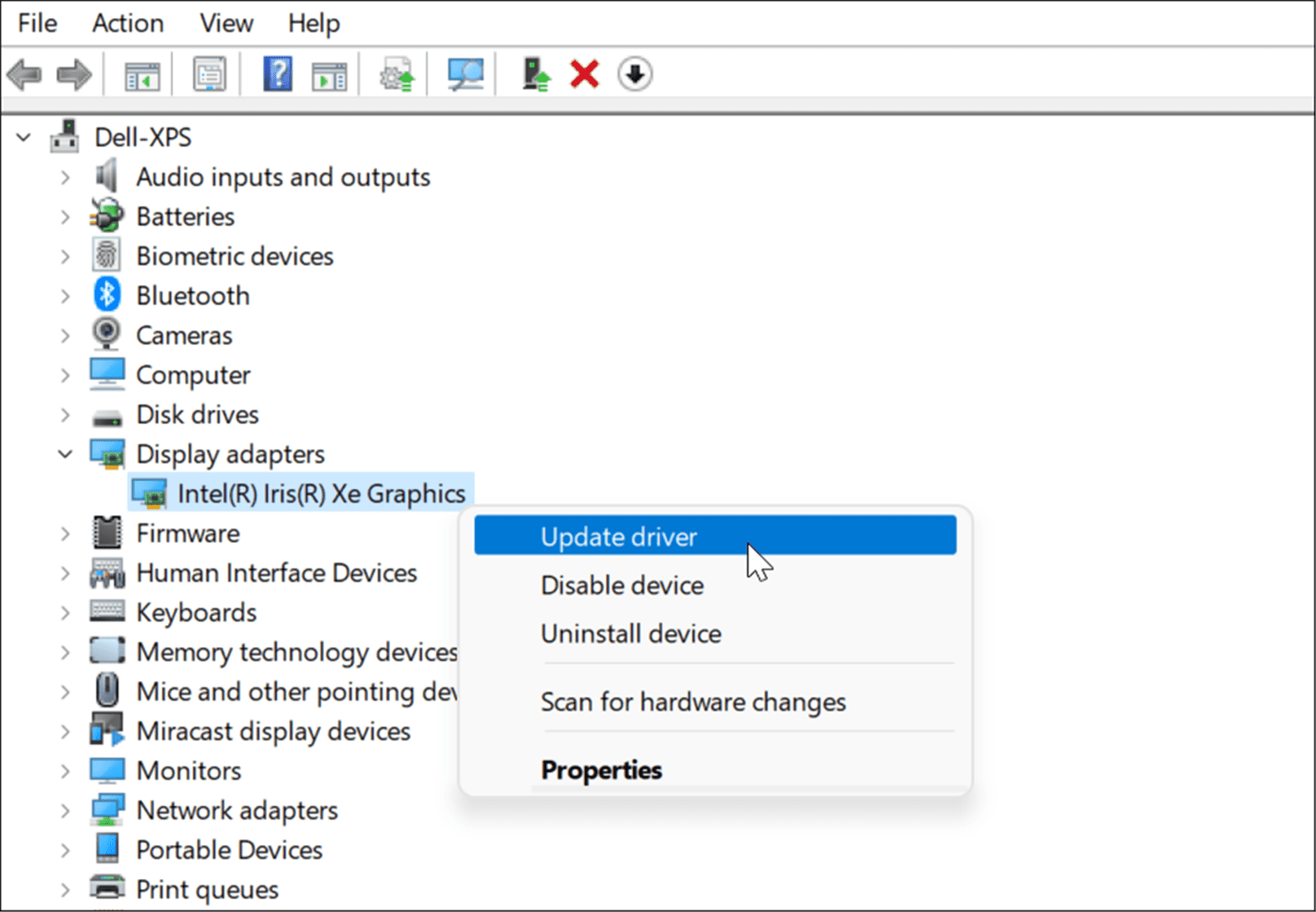Collapse the Display adapters category
This screenshot has width=1316, height=912.
tap(66, 454)
